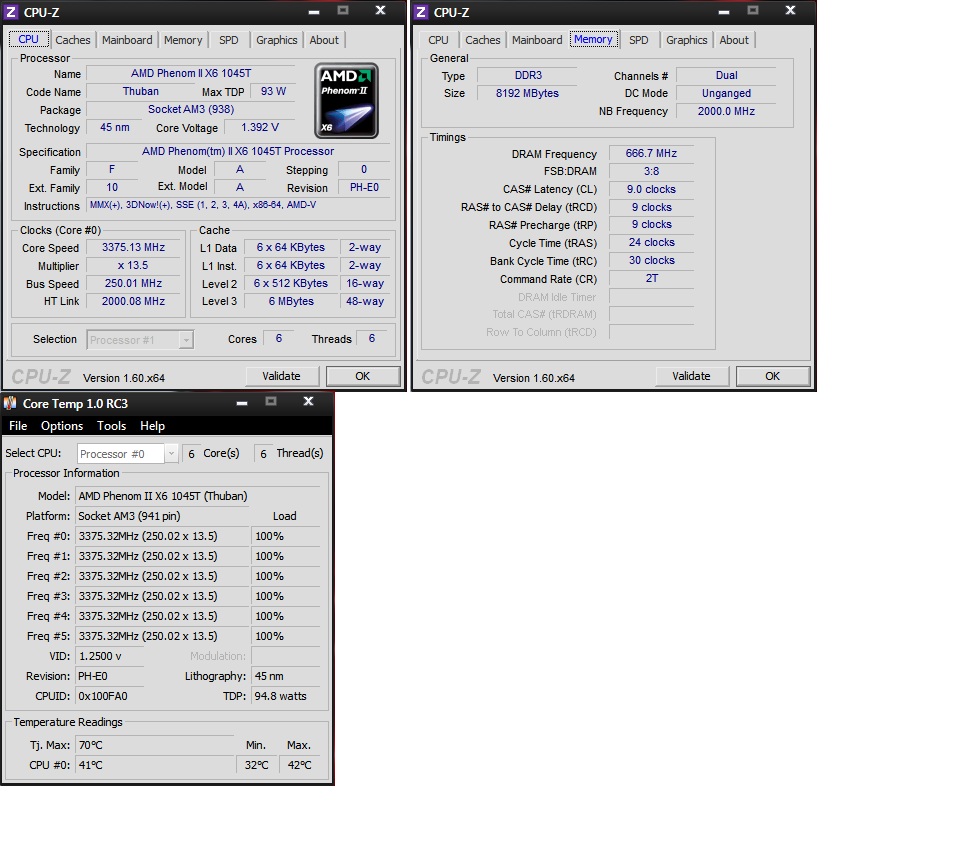This screenshot has height=854, width=957.
Task: Open the Help menu in Core Temp
Action: click(x=153, y=425)
